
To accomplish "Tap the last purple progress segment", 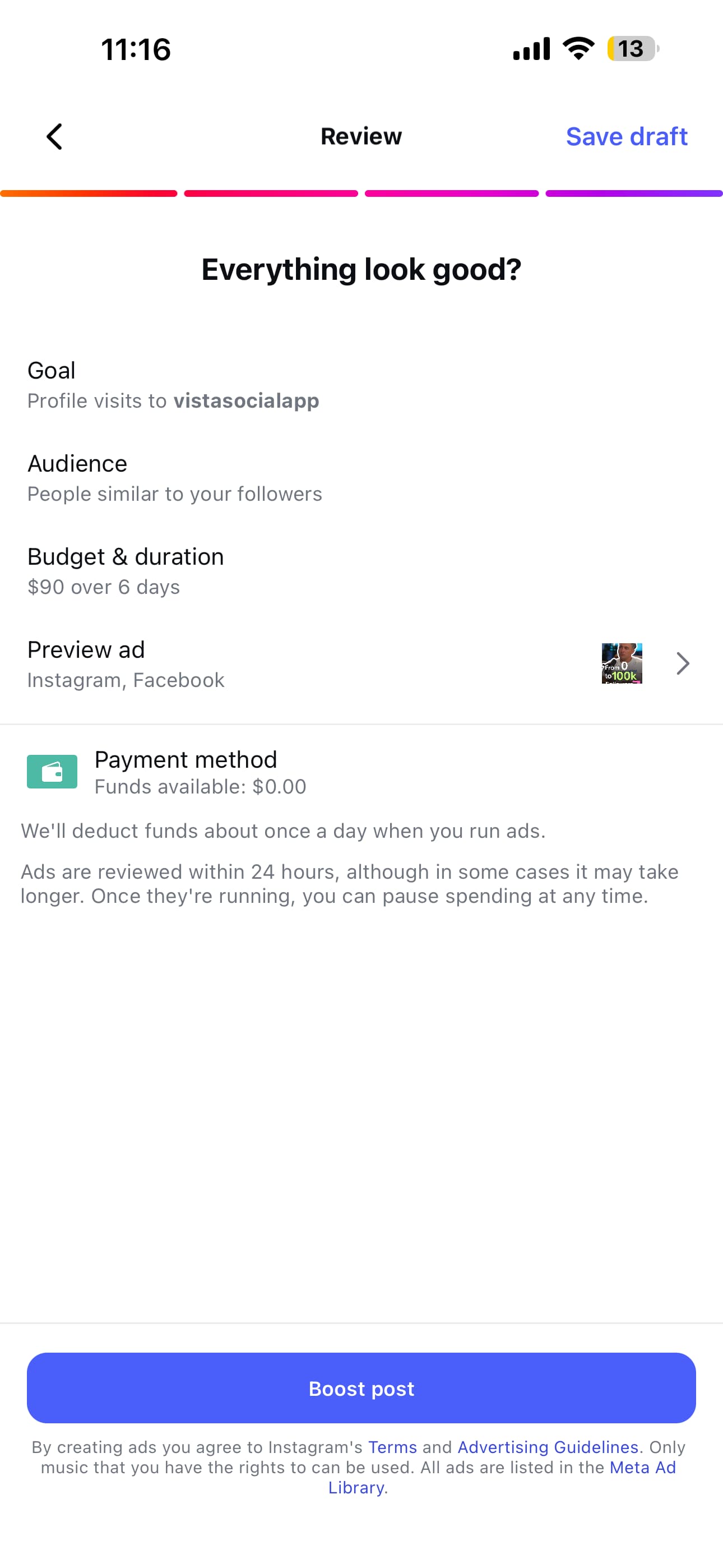I will click(x=633, y=193).
